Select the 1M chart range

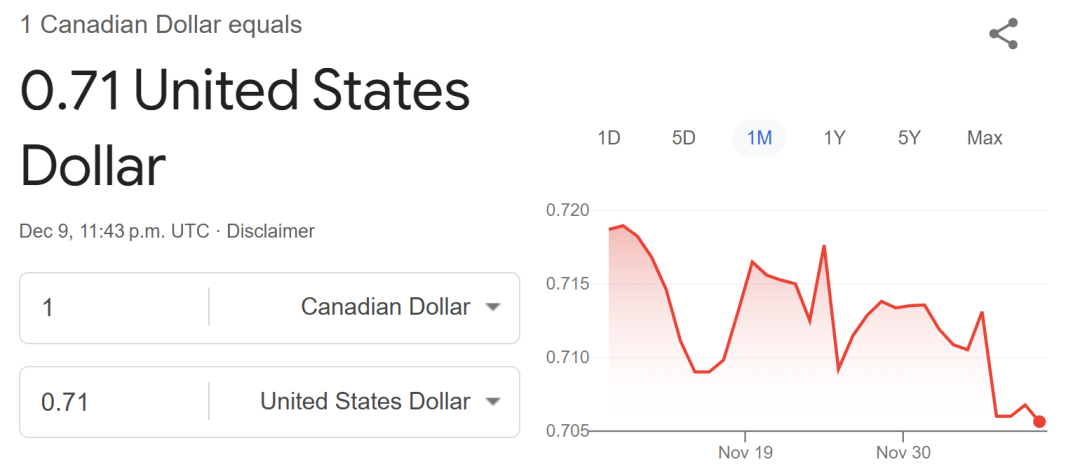(x=759, y=138)
